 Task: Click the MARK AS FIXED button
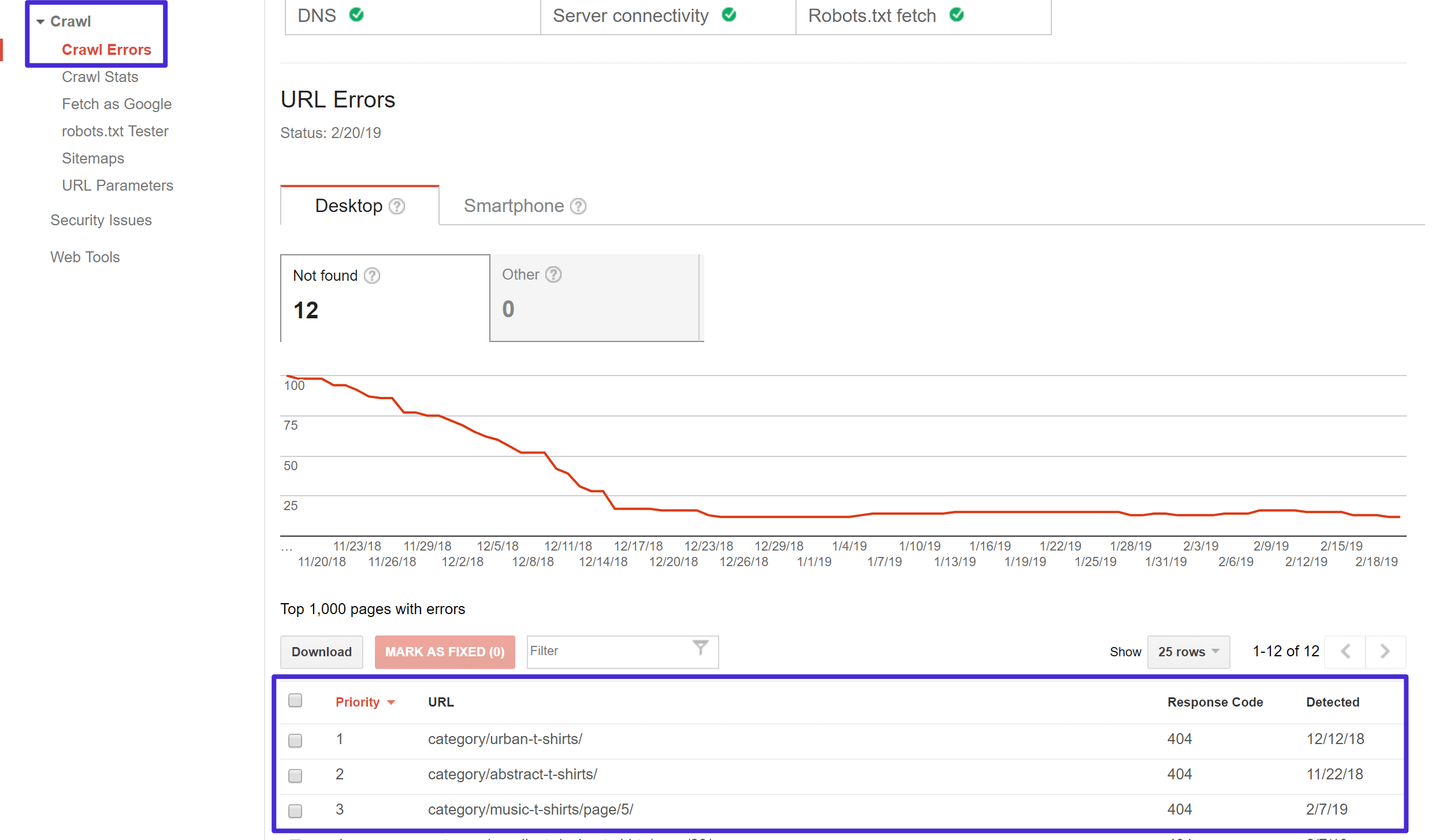(443, 651)
